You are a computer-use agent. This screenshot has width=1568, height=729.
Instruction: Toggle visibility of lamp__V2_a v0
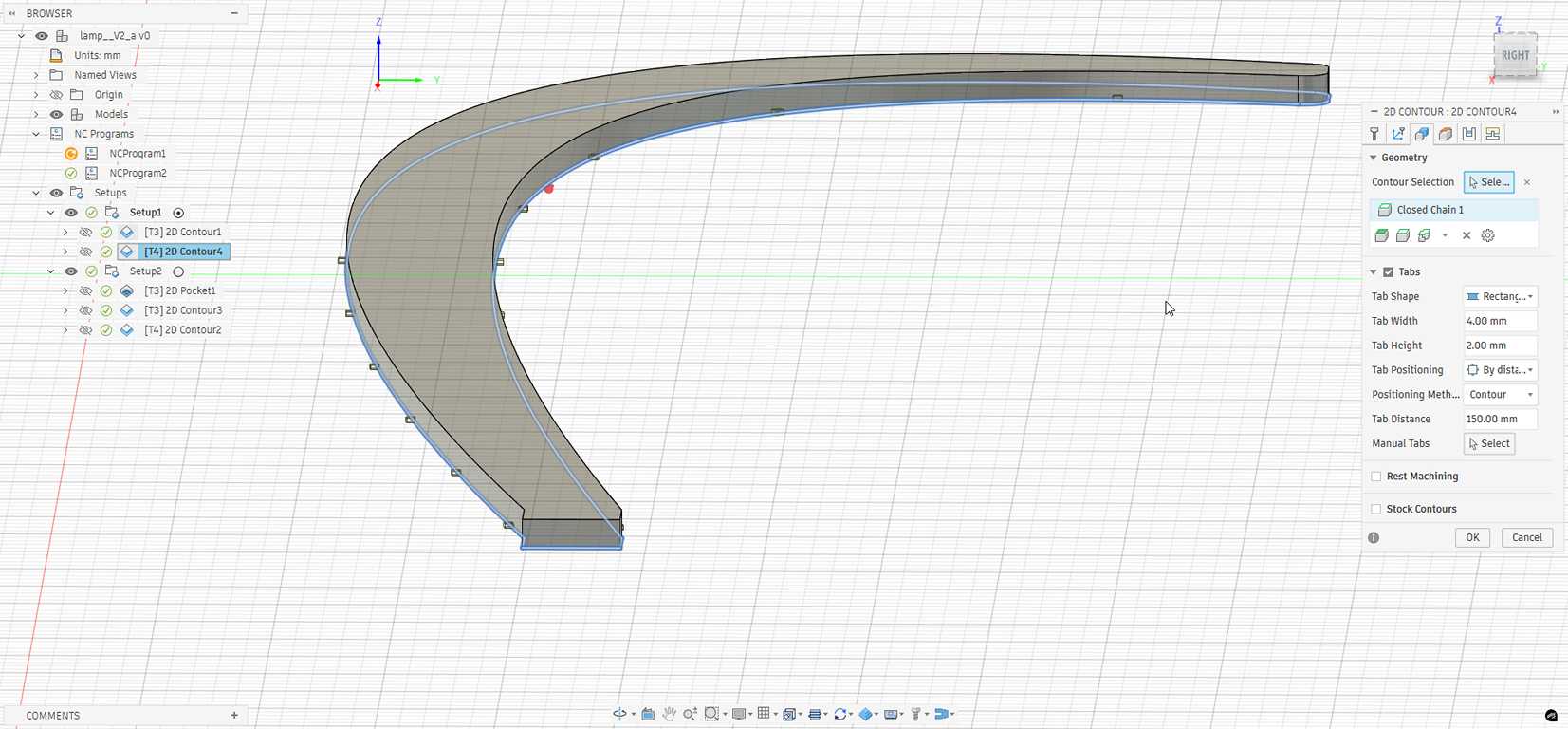pos(42,36)
